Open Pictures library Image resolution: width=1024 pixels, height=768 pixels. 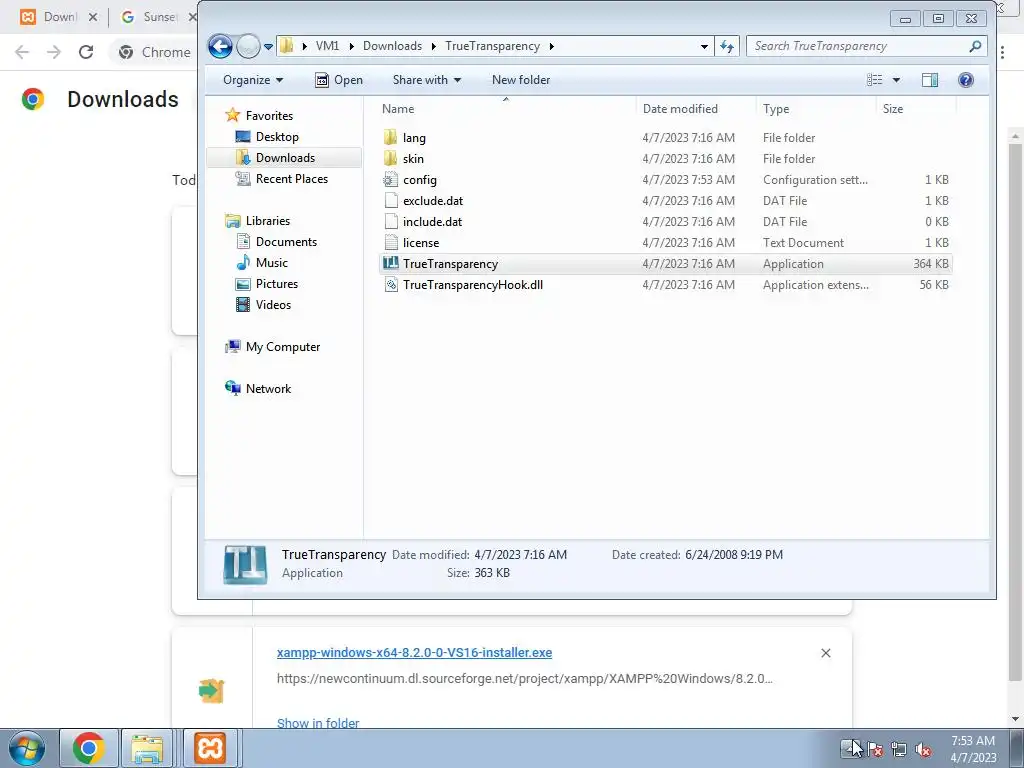click(x=276, y=284)
